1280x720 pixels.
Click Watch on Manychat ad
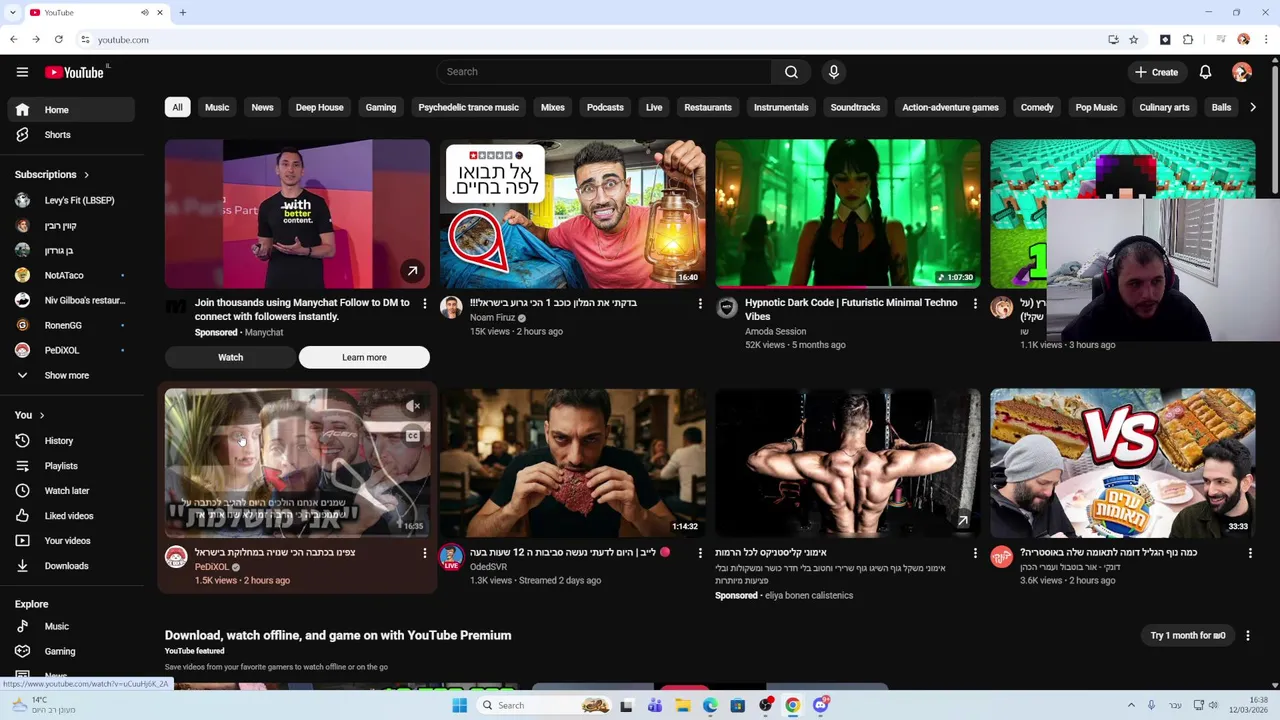[230, 357]
